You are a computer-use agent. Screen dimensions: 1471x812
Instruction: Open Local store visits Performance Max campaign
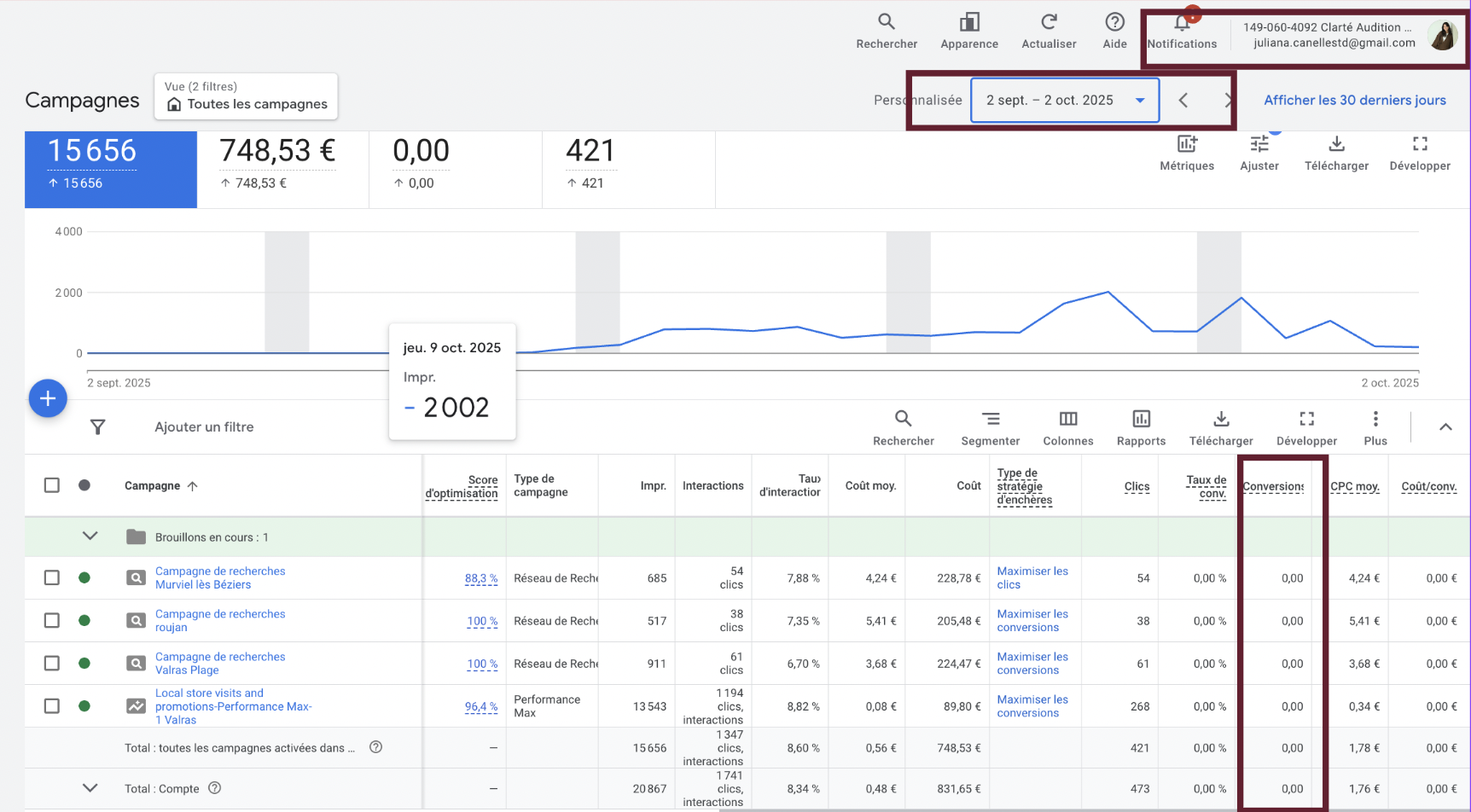(233, 706)
